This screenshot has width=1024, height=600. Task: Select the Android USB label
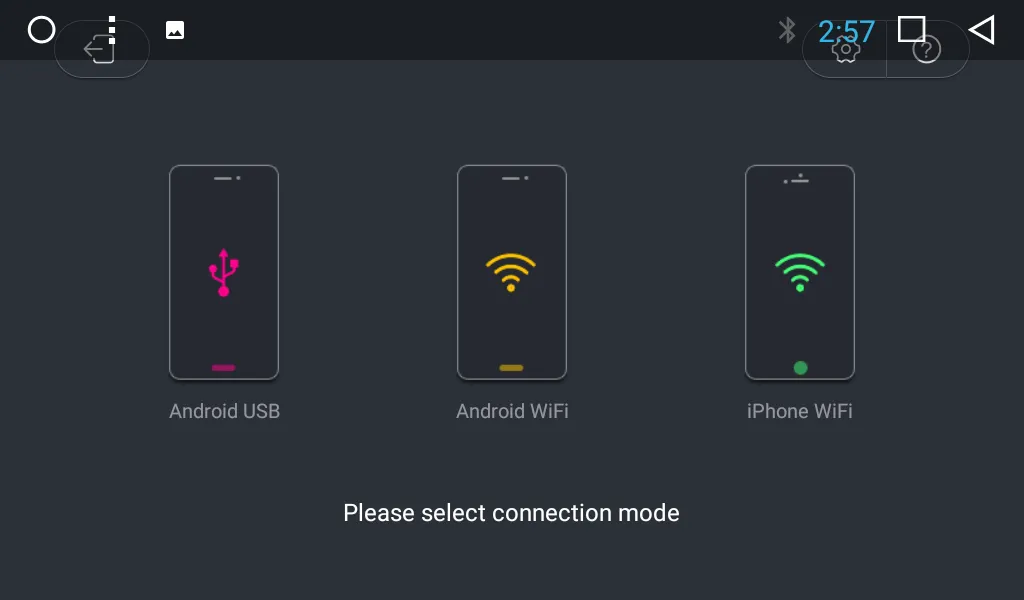224,411
